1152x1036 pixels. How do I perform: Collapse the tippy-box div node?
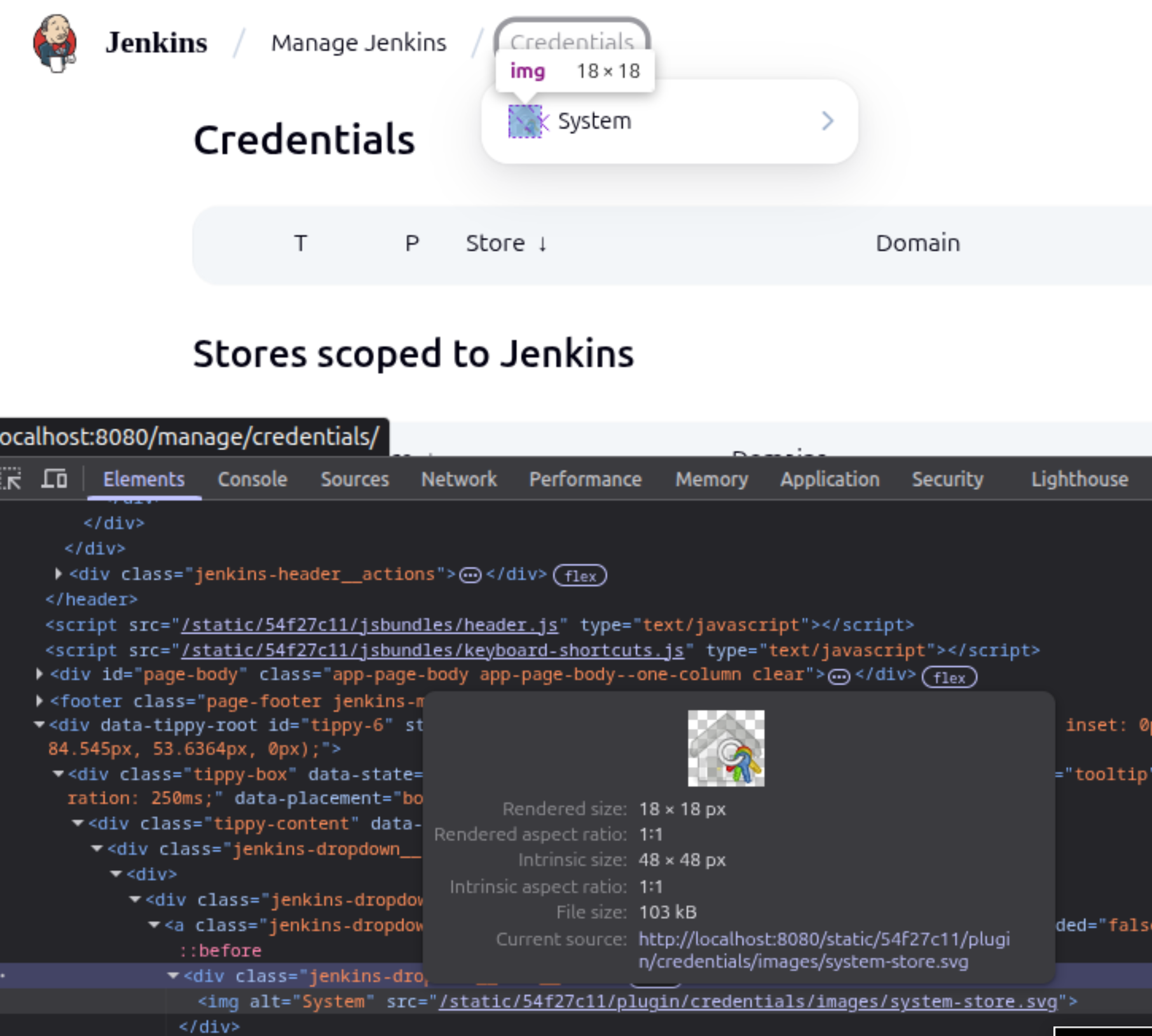pos(58,774)
